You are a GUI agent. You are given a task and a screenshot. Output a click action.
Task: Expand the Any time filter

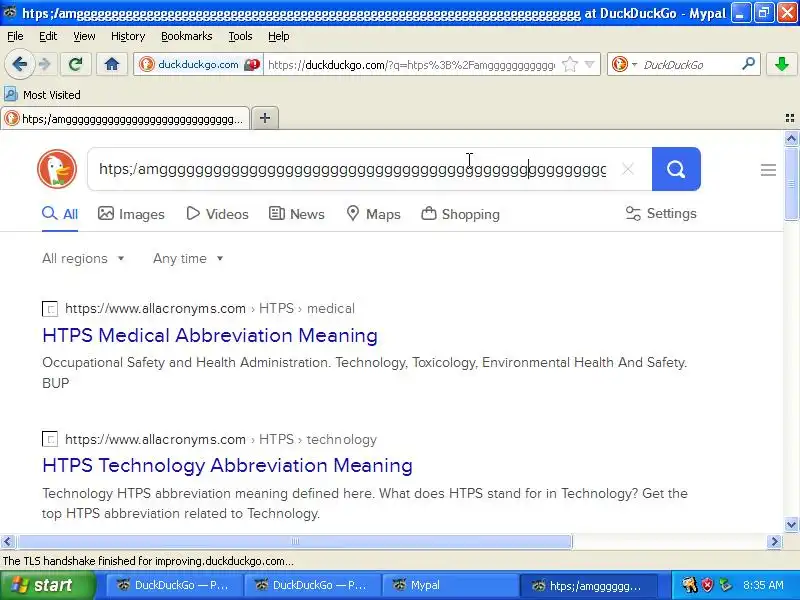click(188, 259)
